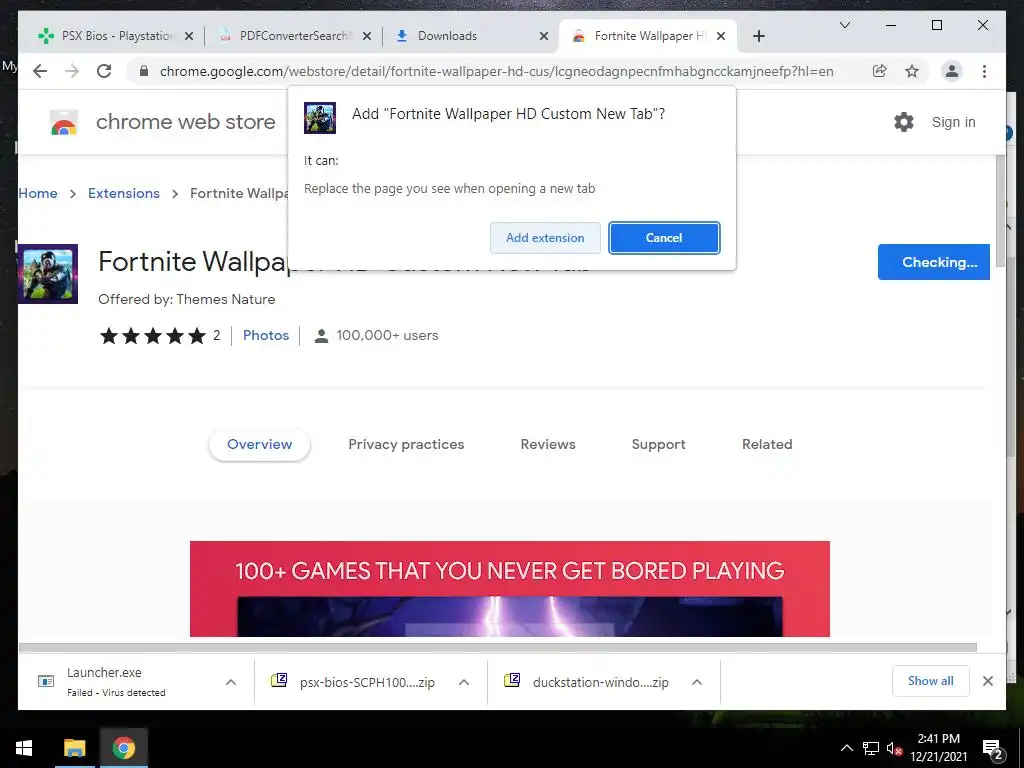Sign in to Chrome Web Store
This screenshot has width=1024, height=768.
point(953,122)
